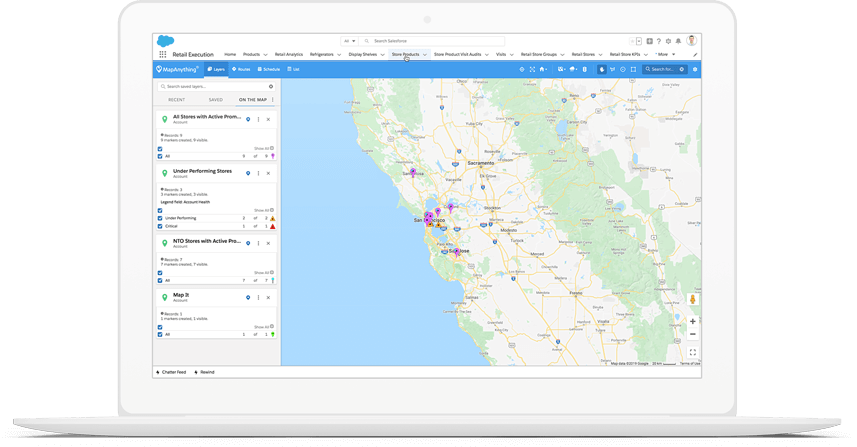Screen dimensions: 857x447
Task: Switch to the RECENT layers tab
Action: pyautogui.click(x=177, y=100)
